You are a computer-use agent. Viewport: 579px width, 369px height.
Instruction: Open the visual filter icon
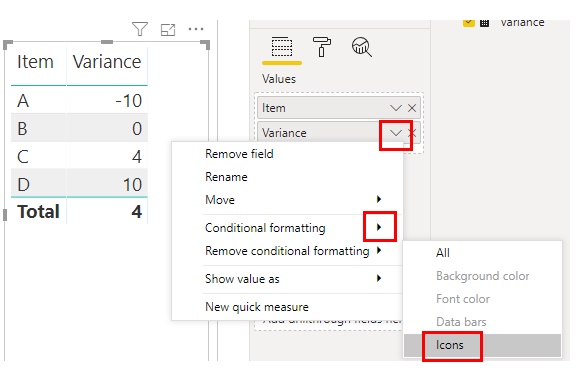140,29
